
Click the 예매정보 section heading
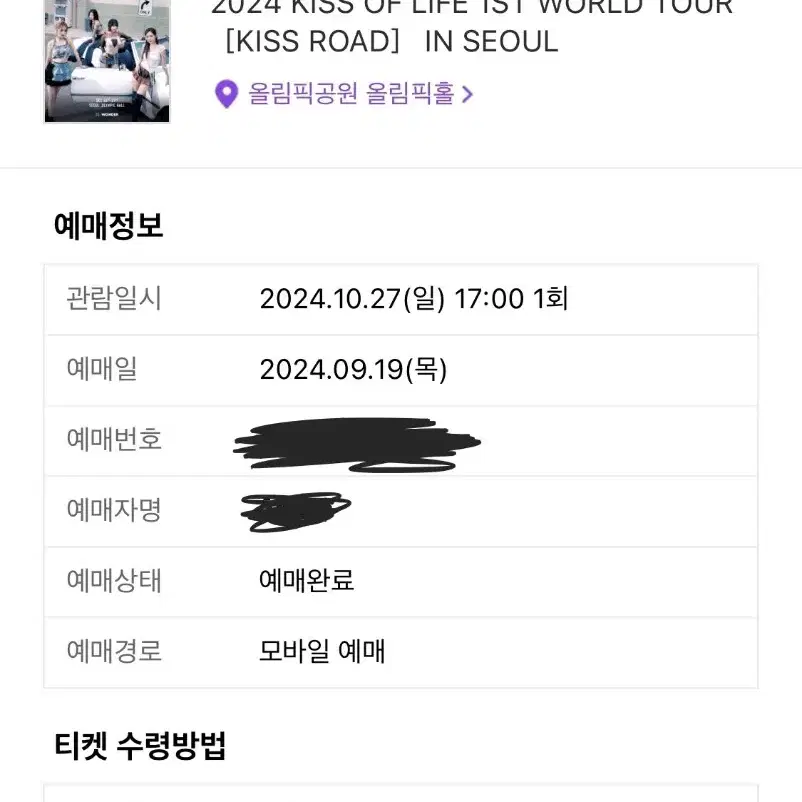click(108, 226)
